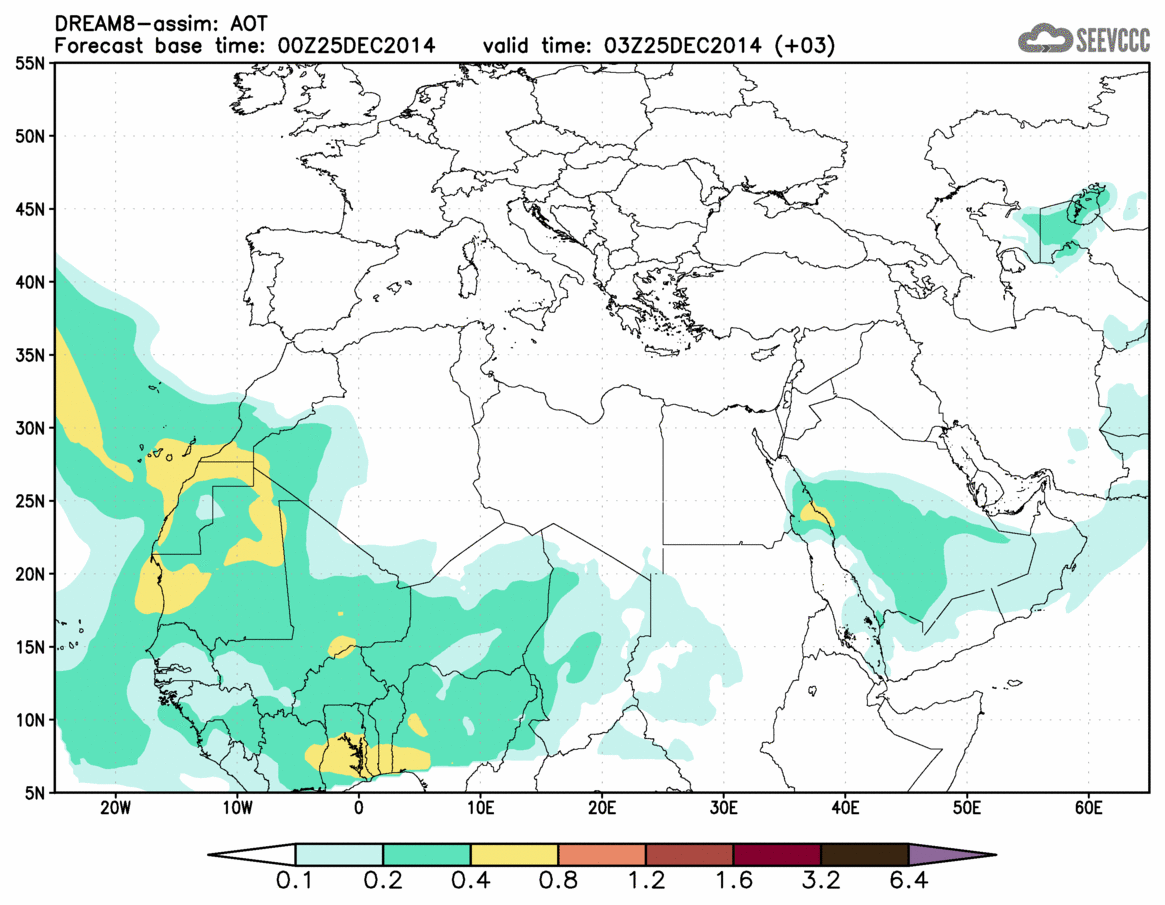Image resolution: width=1165 pixels, height=905 pixels.
Task: Click the '30N' latitude label
Action: pyautogui.click(x=30, y=428)
